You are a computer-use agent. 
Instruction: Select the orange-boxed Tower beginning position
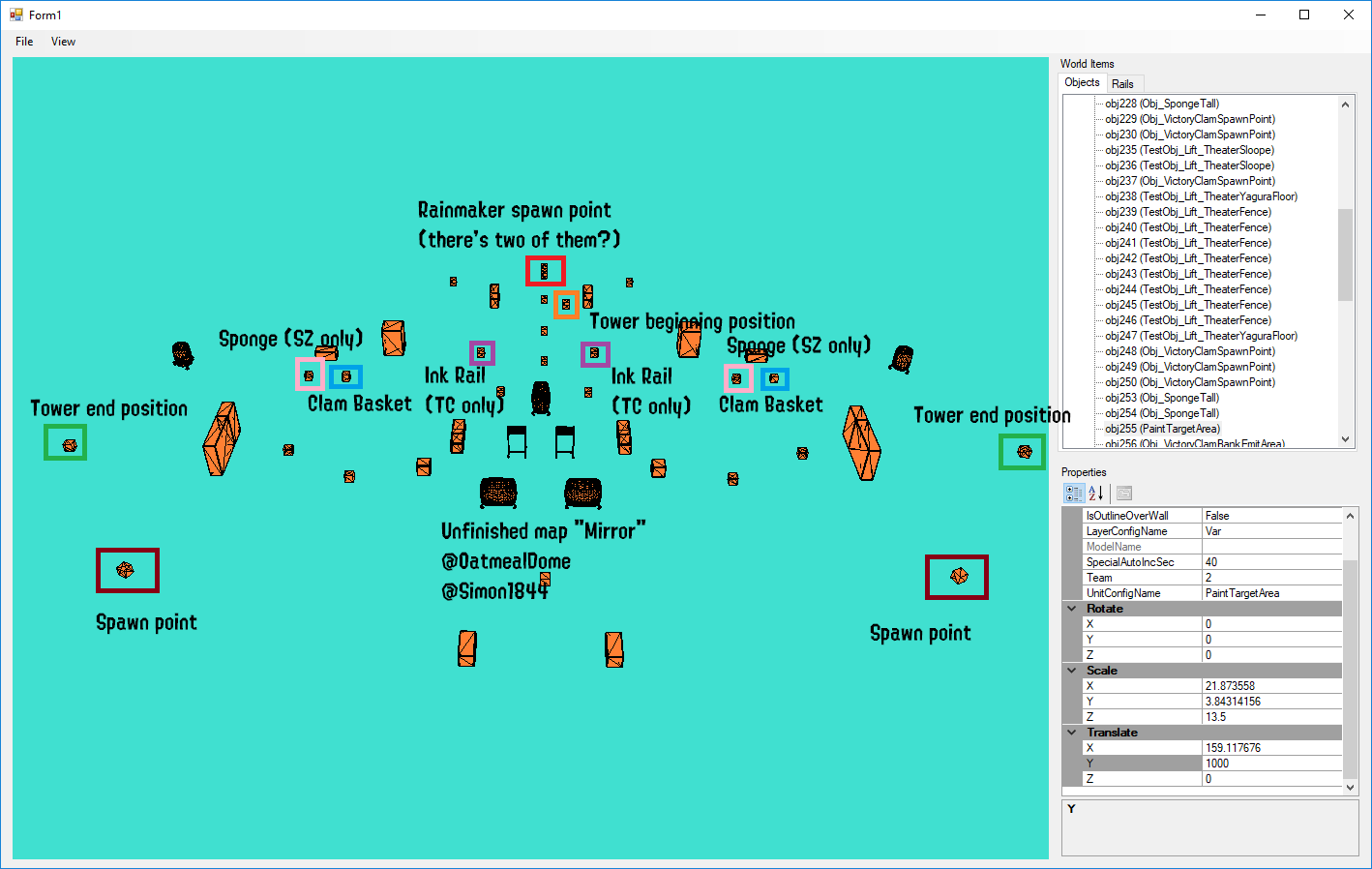pos(566,304)
